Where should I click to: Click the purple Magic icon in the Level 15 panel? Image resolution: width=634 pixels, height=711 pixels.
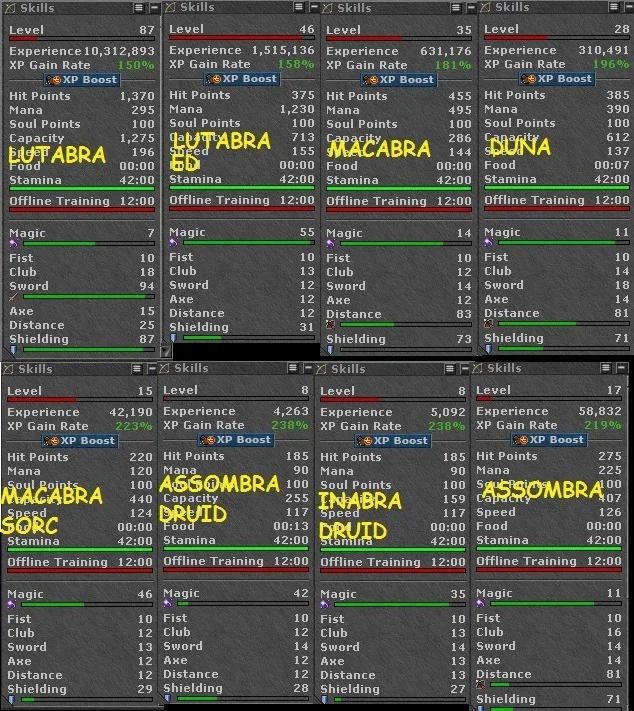click(12, 605)
